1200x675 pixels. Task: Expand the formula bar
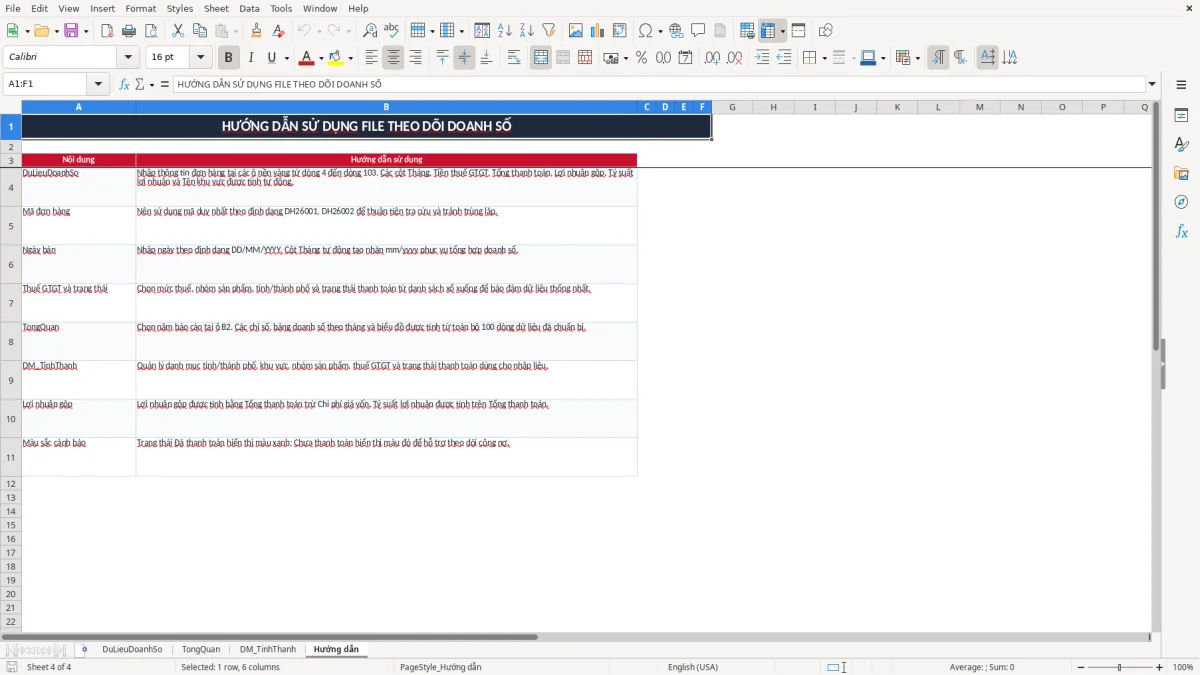point(1152,85)
